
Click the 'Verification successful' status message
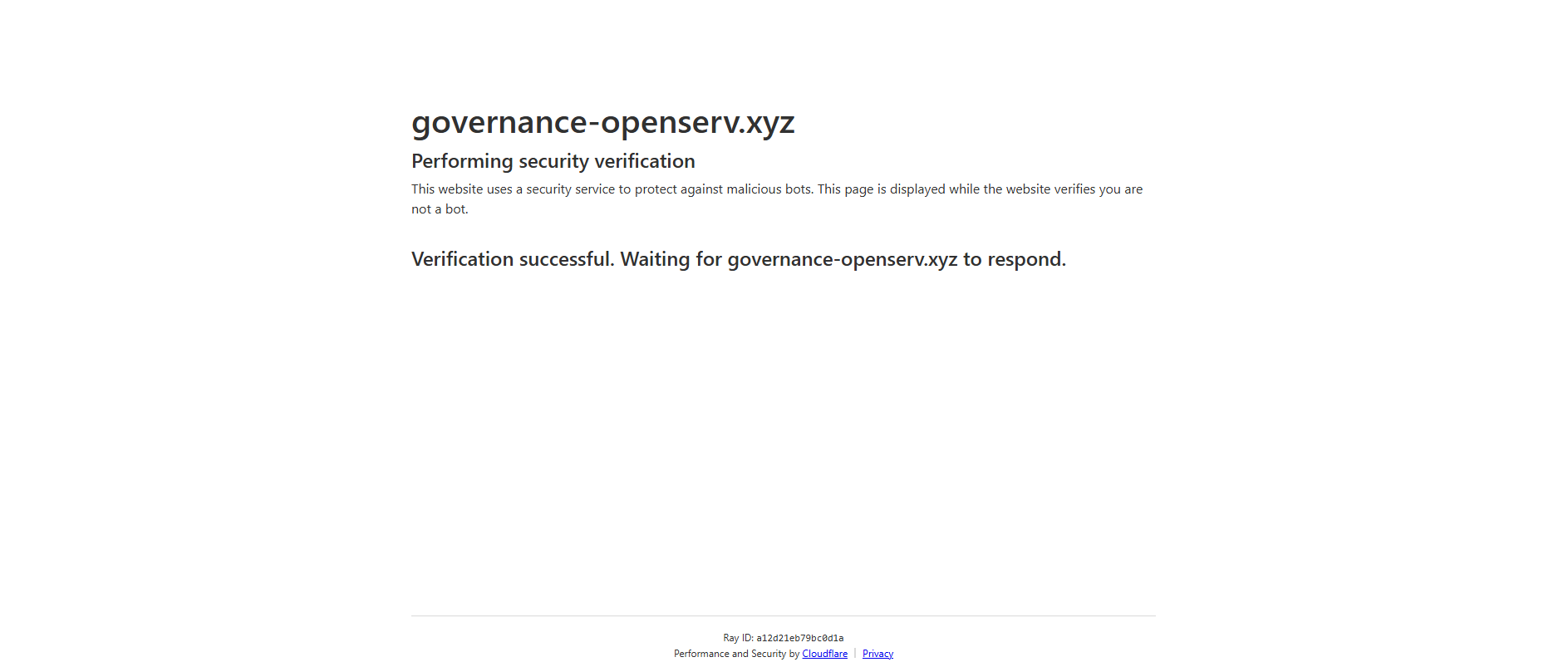coord(739,259)
